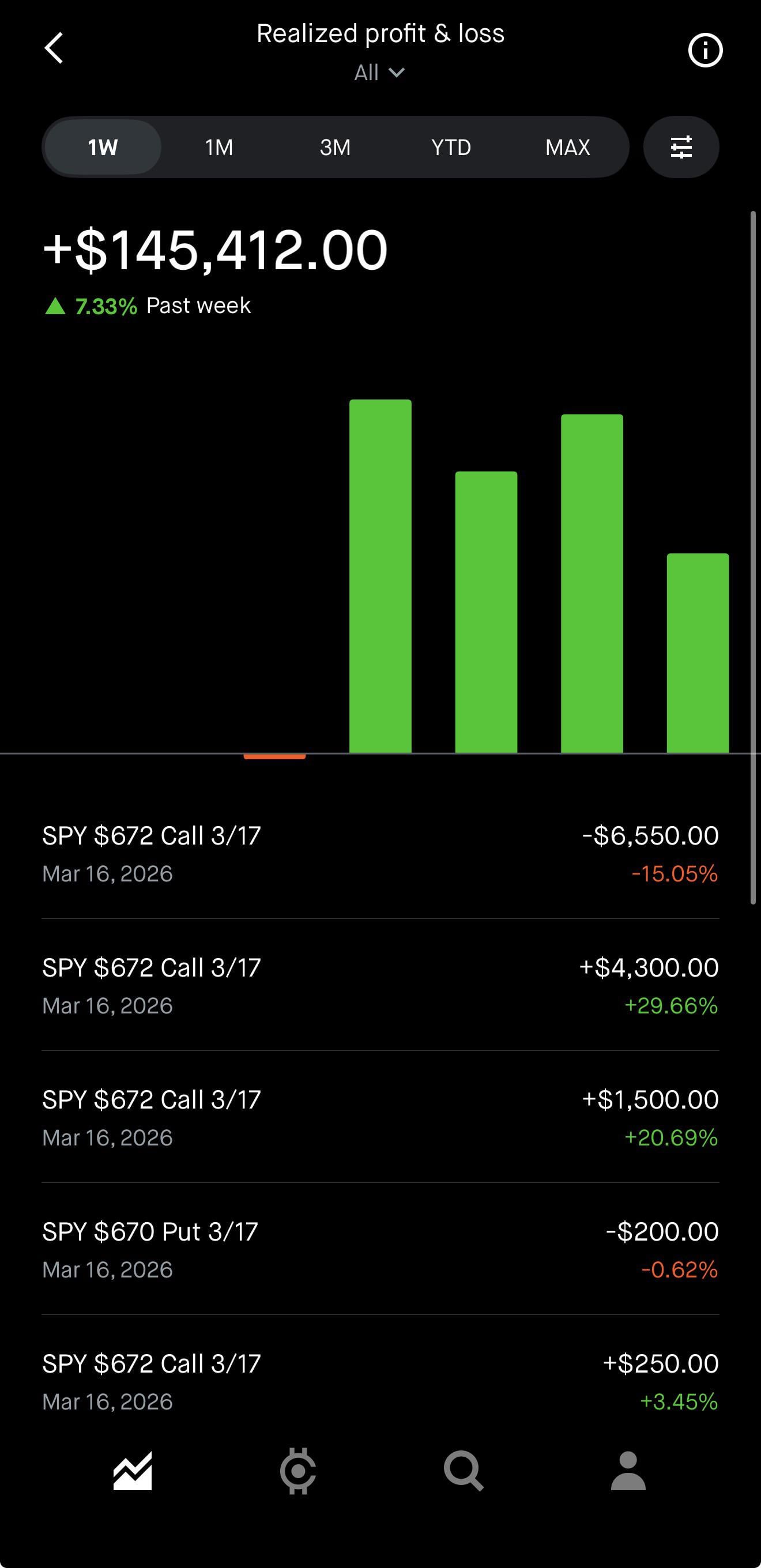Open the search magnifier icon
The height and width of the screenshot is (1568, 761).
464,1471
